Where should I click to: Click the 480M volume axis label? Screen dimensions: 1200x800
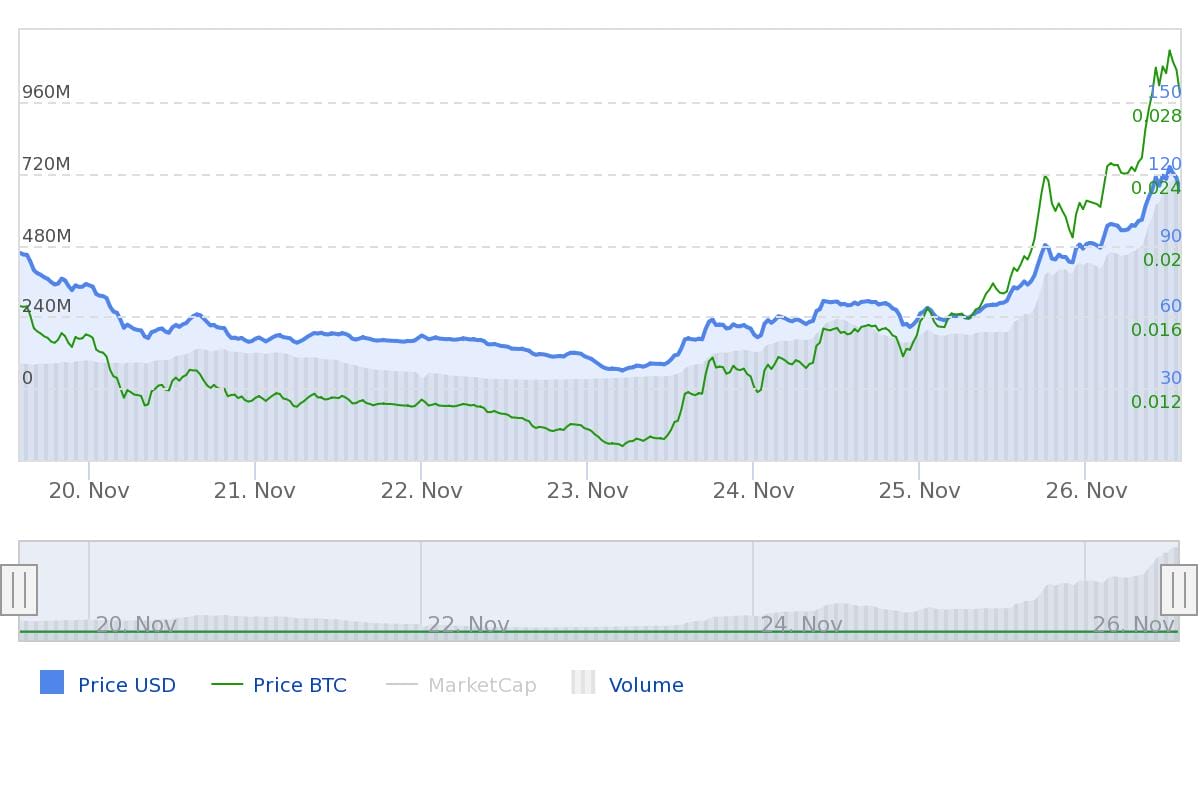click(46, 237)
